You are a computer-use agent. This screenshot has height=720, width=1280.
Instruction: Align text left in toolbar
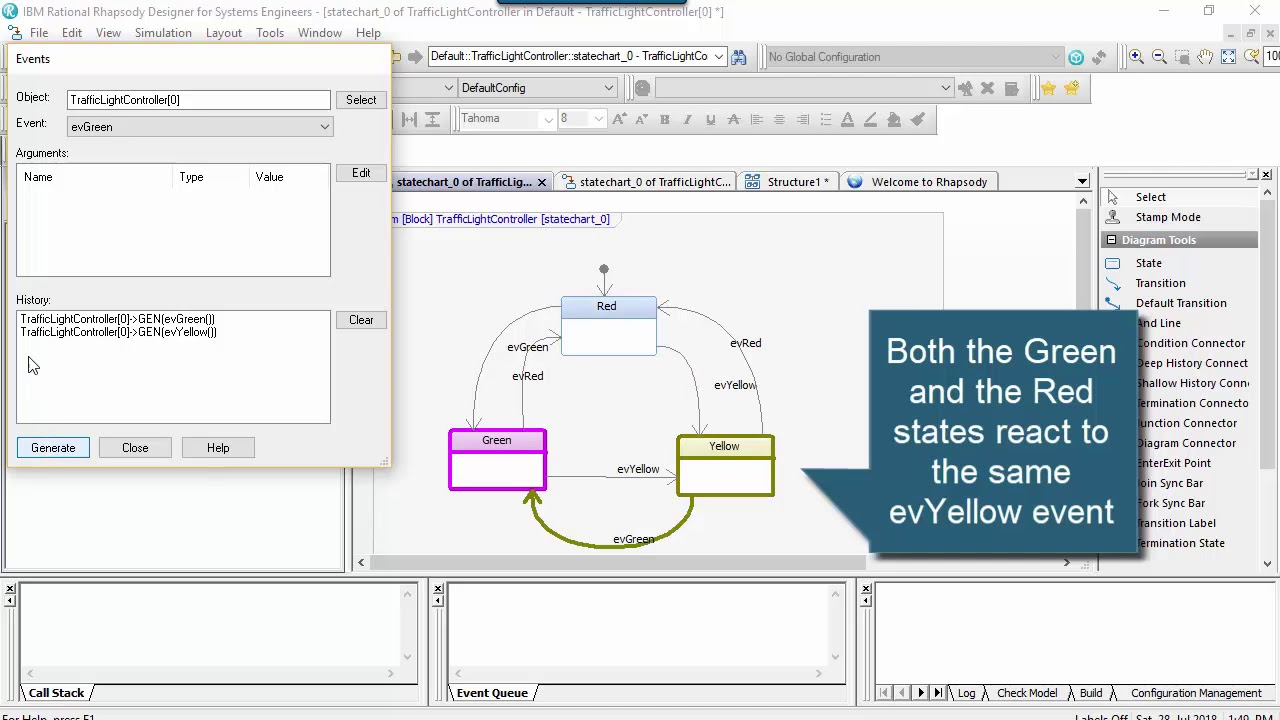[x=756, y=119]
